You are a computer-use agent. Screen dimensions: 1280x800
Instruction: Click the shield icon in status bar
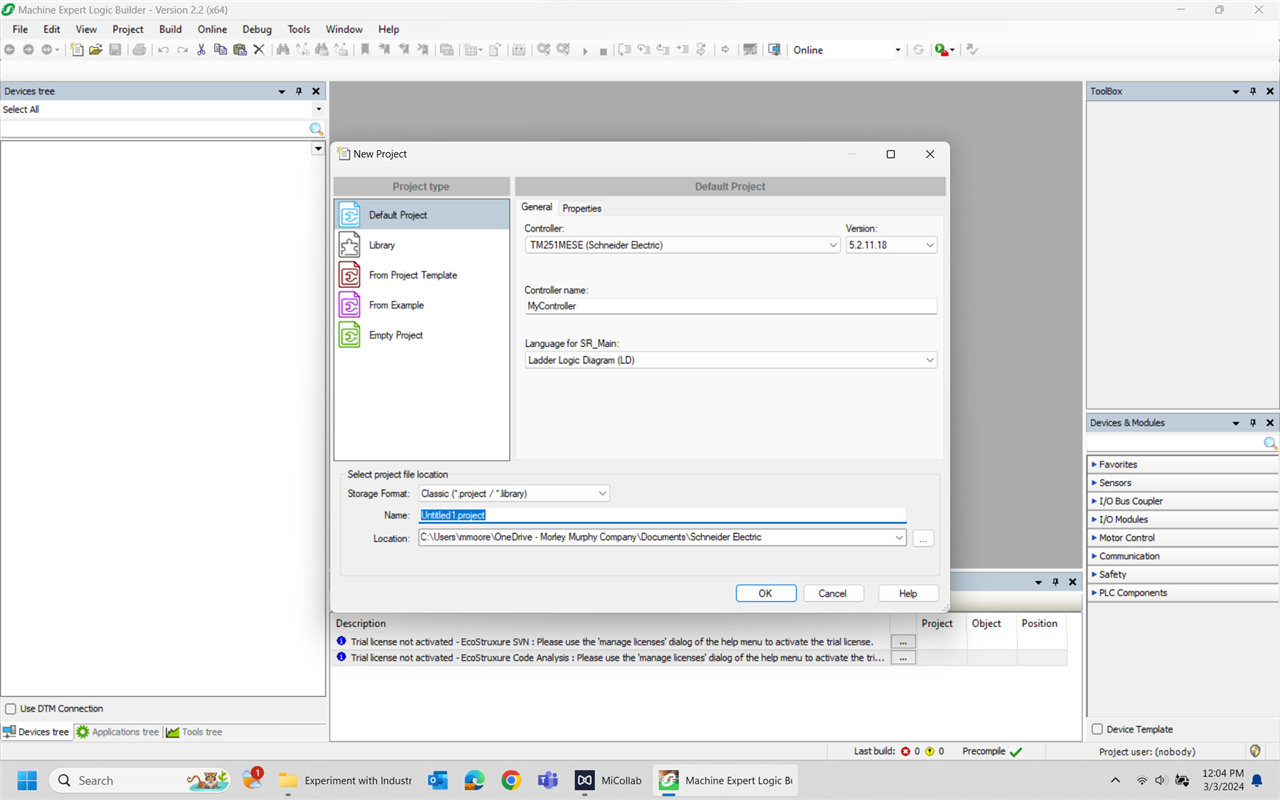click(1256, 751)
